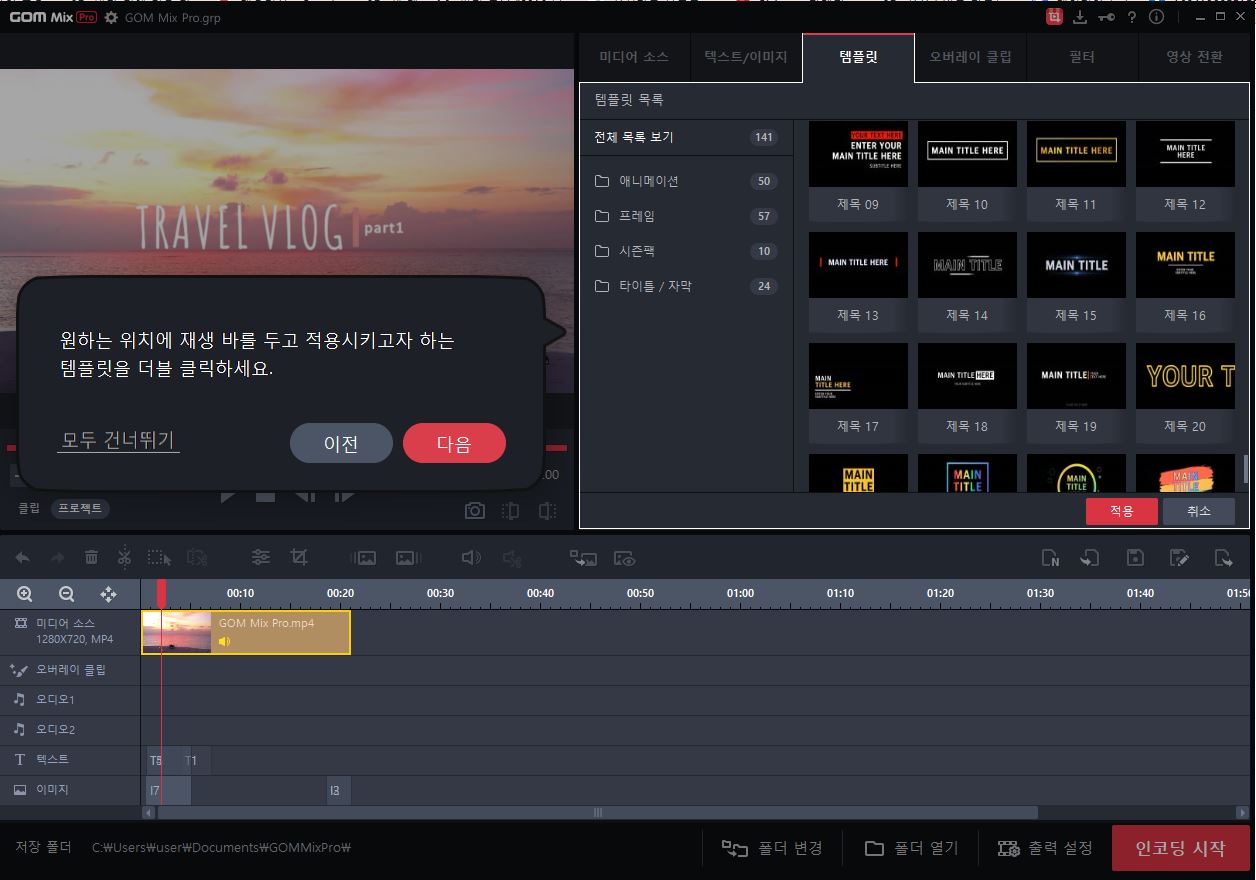Select the 제목 14 template thumbnail

[x=967, y=265]
